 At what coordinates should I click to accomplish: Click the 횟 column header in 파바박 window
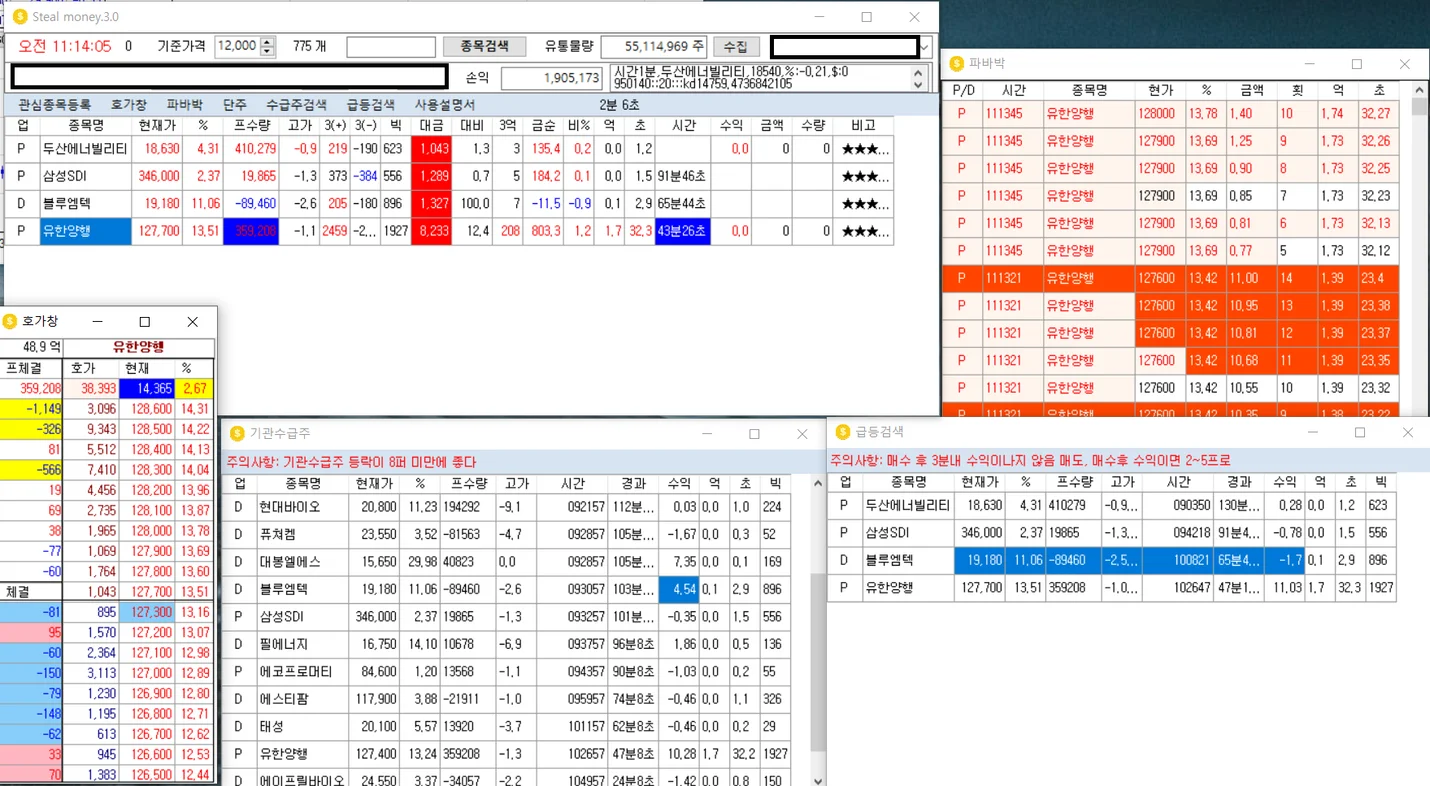[1297, 91]
